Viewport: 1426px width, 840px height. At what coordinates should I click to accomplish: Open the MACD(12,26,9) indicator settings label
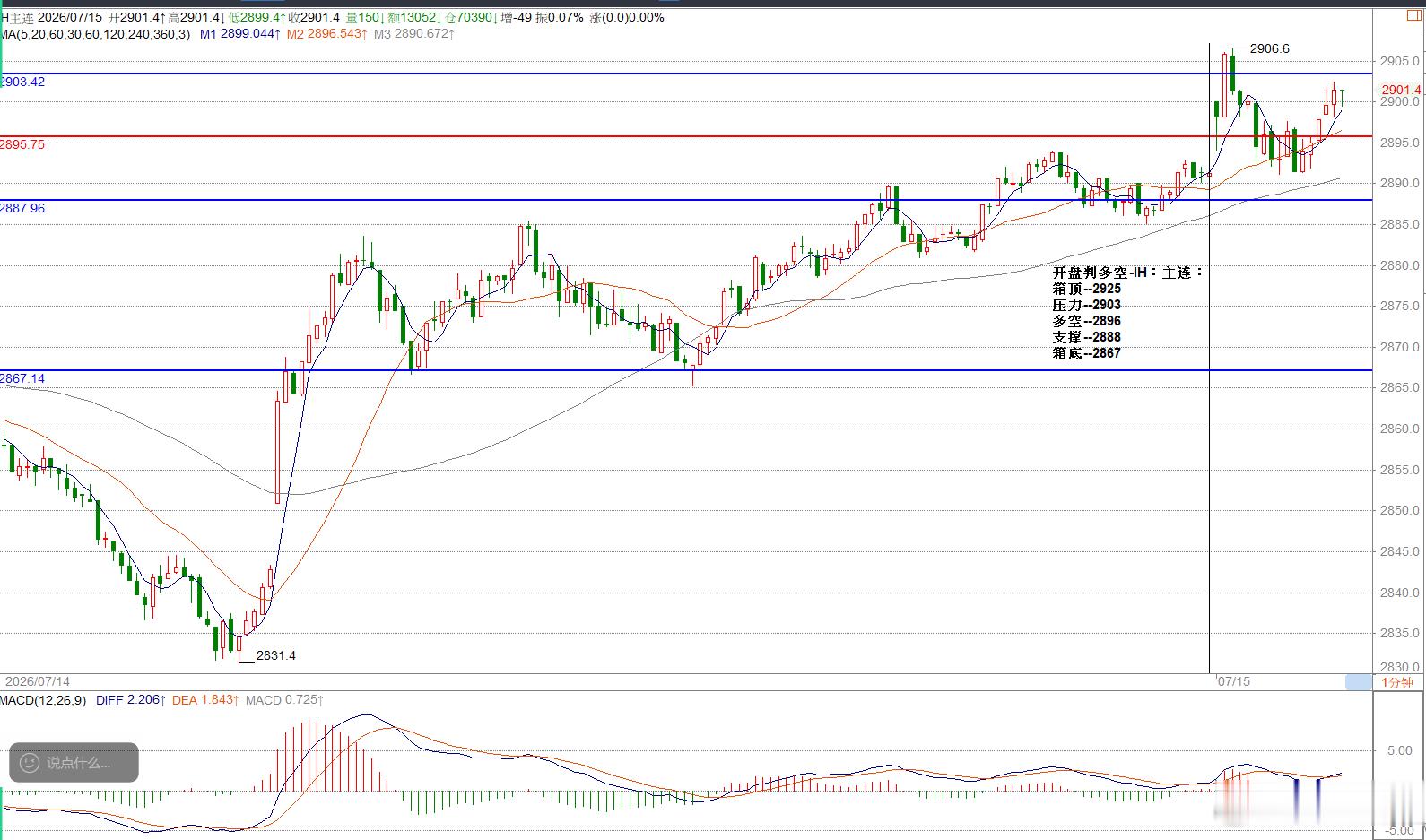pyautogui.click(x=43, y=700)
